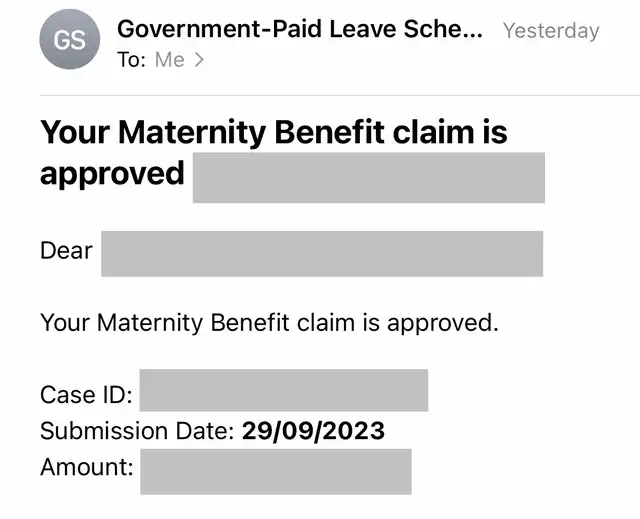
Task: Click the "Case ID:" label
Action: 86,394
